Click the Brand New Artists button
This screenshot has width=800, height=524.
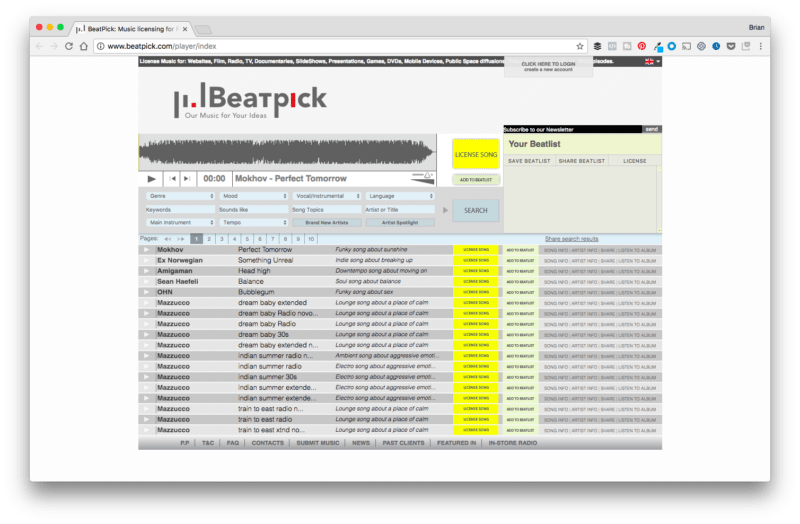click(327, 222)
